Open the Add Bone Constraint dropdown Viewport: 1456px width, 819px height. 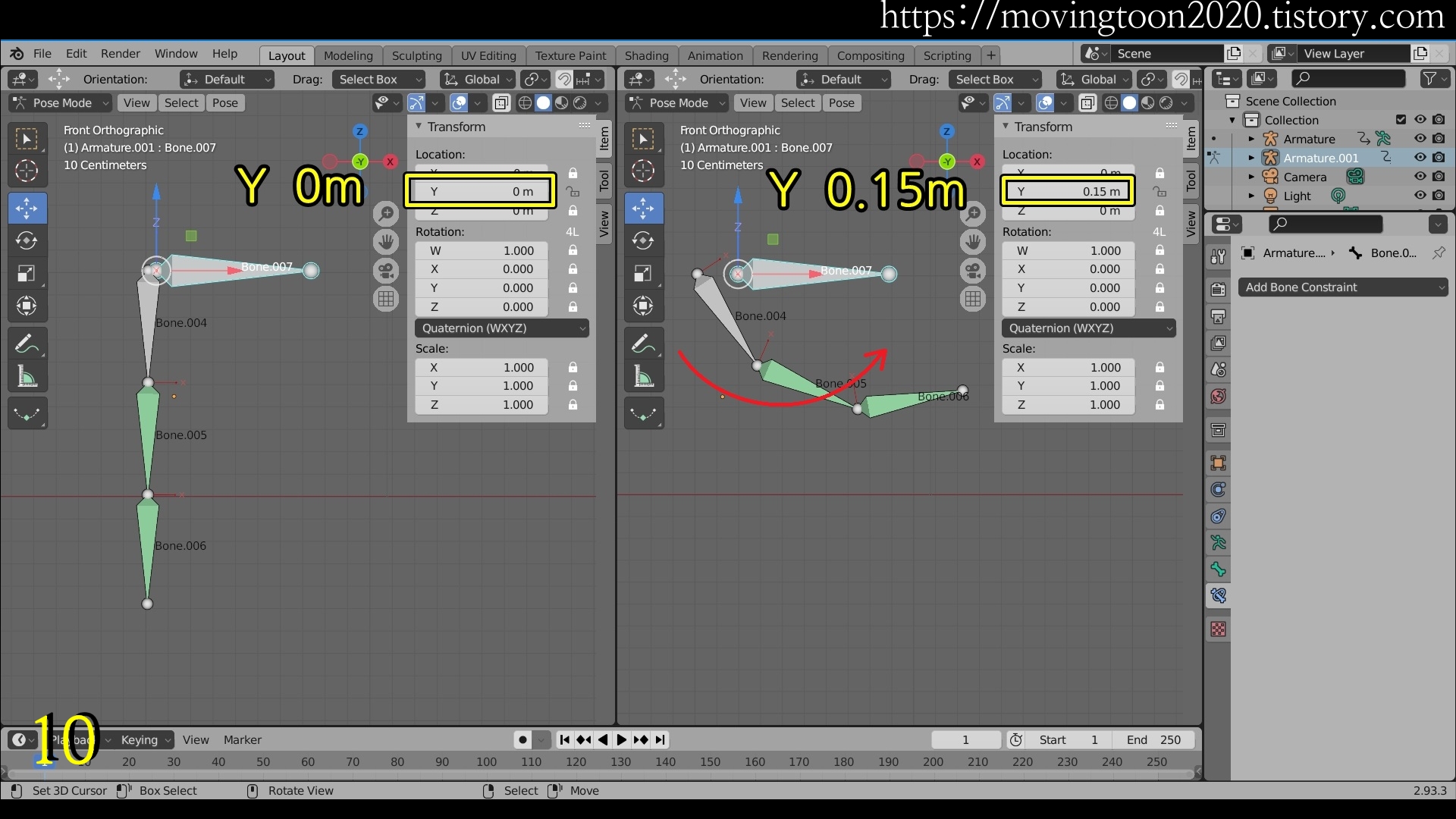(1343, 287)
